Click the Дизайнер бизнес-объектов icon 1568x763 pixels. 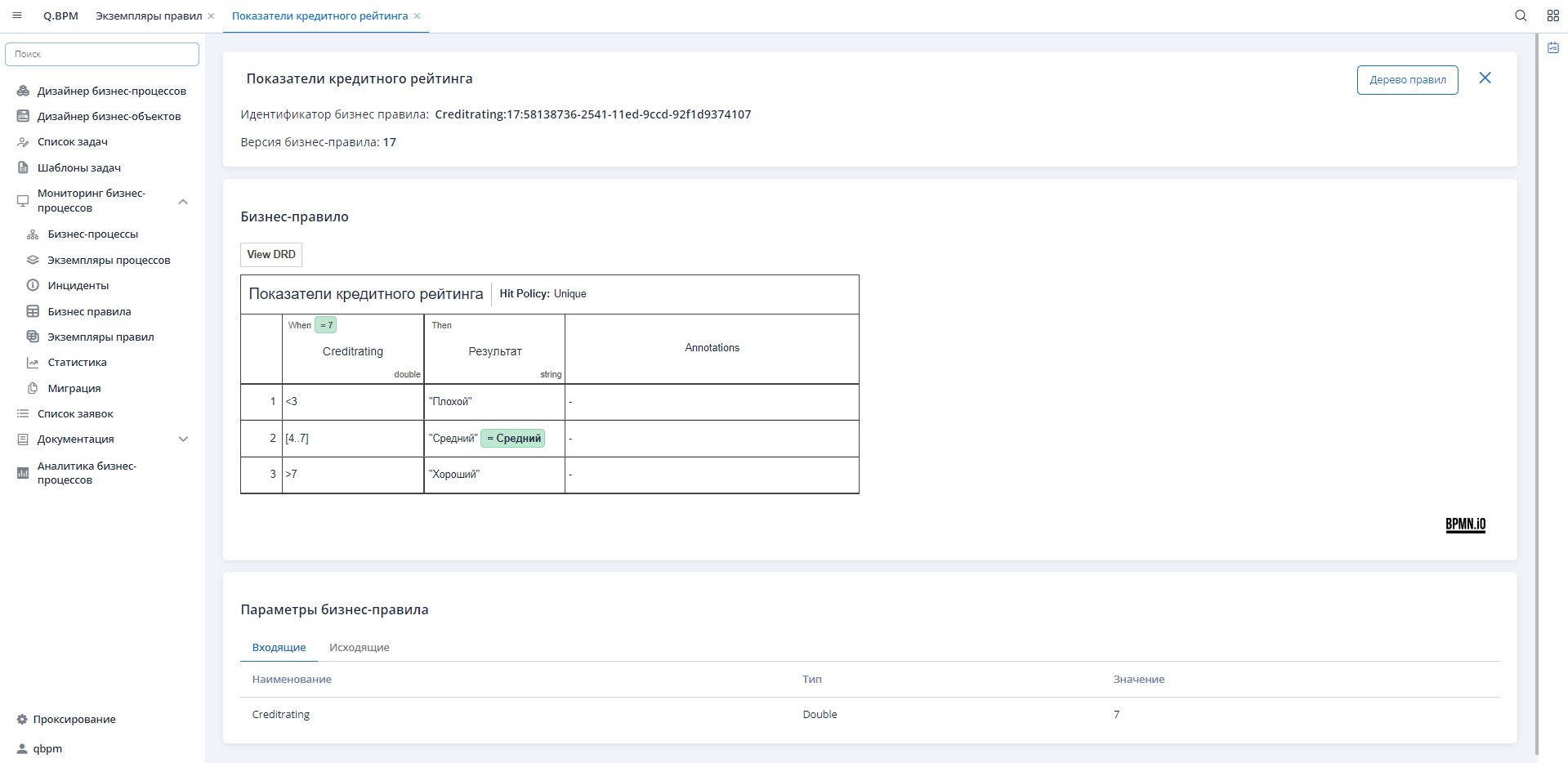click(x=23, y=116)
